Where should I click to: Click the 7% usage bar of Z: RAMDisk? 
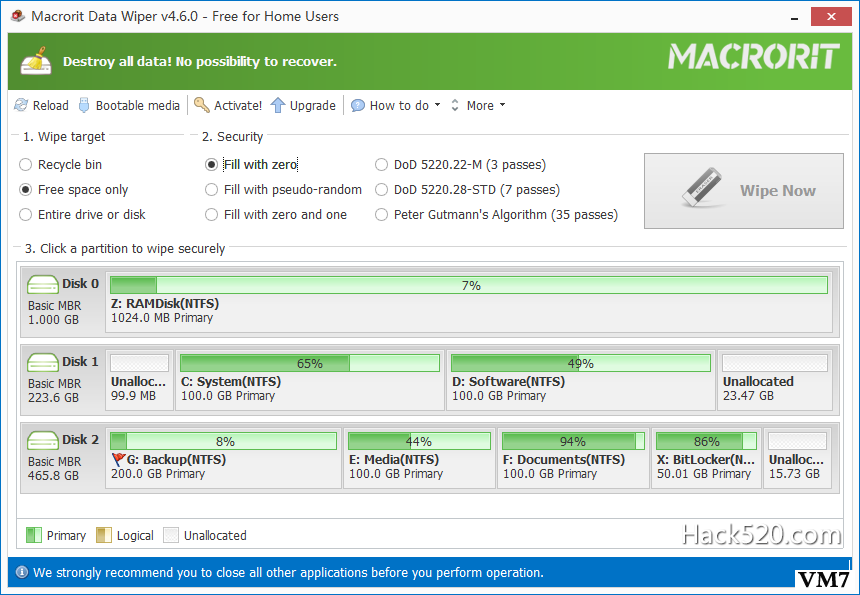(x=469, y=285)
